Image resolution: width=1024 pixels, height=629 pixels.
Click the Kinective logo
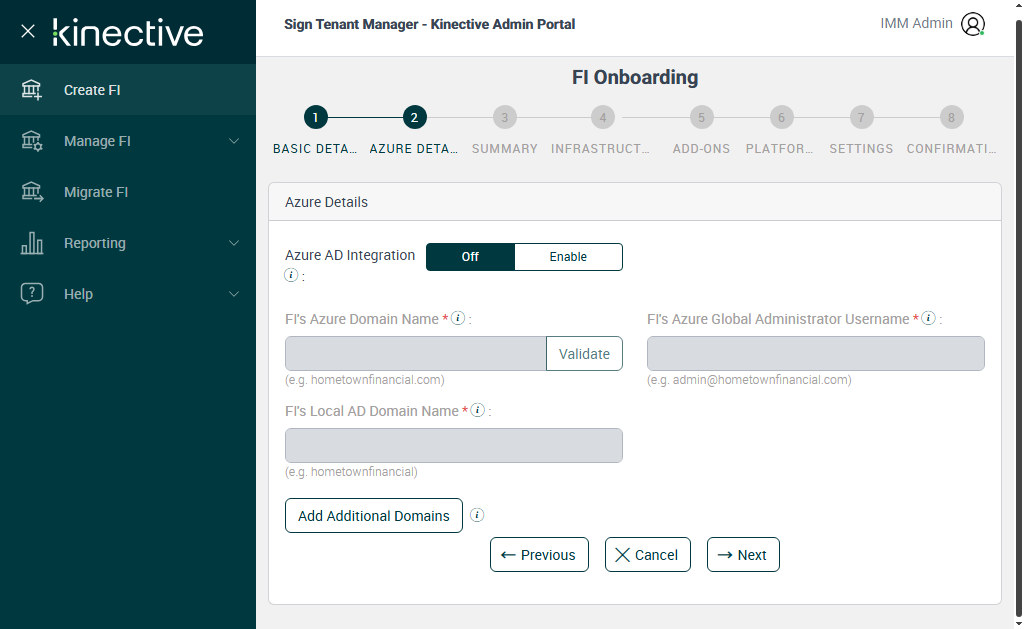pos(128,33)
